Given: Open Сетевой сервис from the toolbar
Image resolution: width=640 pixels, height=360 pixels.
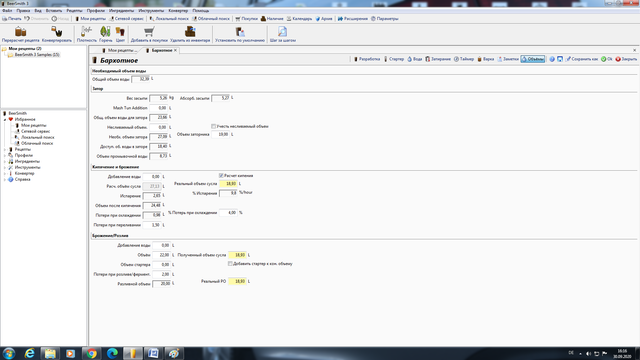Looking at the screenshot, I should click(x=127, y=19).
